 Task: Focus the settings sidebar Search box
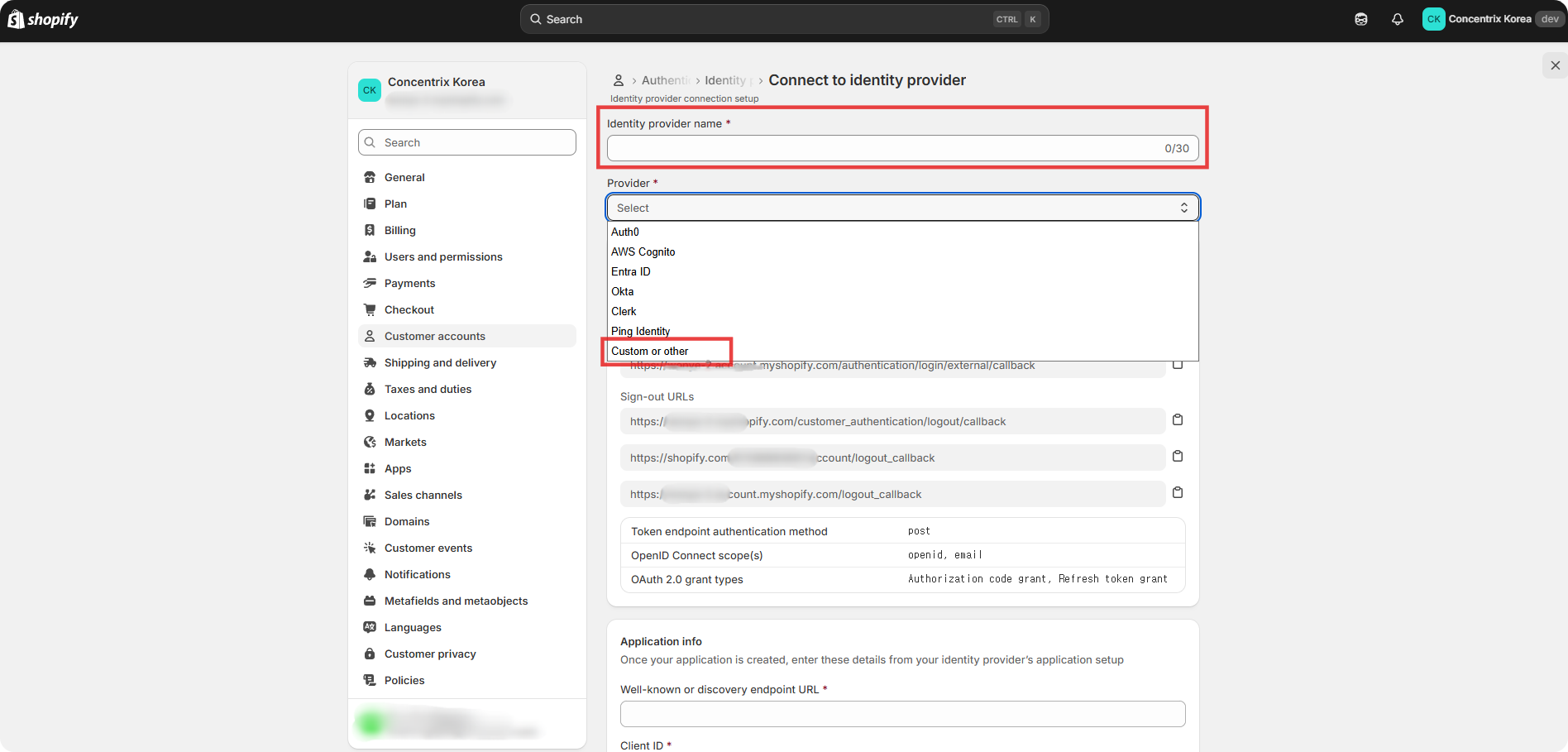[467, 142]
